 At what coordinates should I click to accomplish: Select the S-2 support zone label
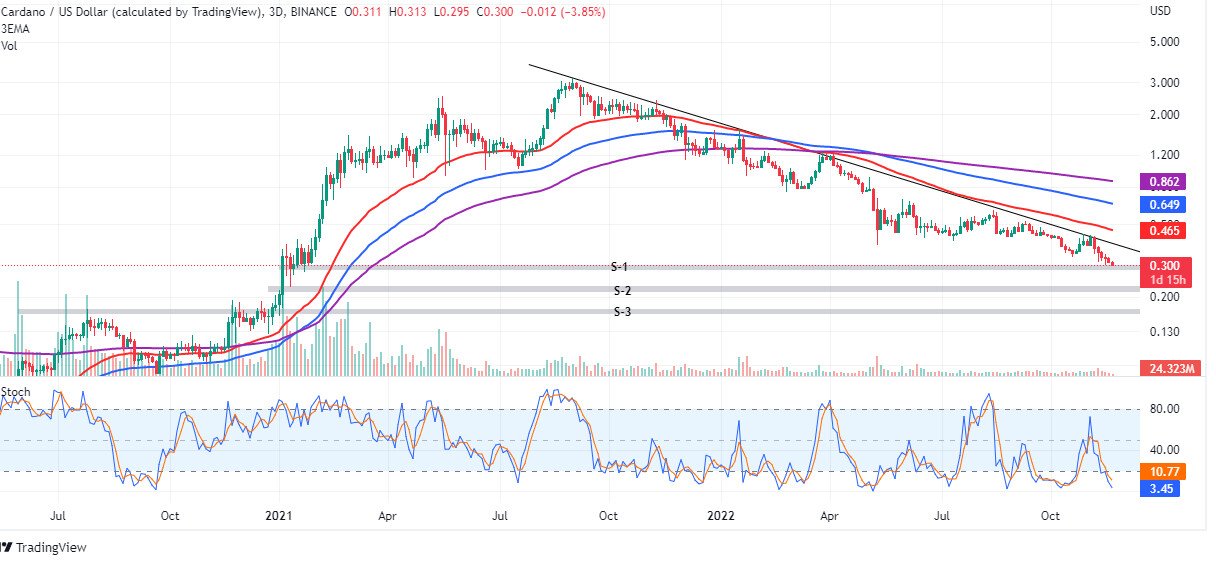(x=623, y=290)
